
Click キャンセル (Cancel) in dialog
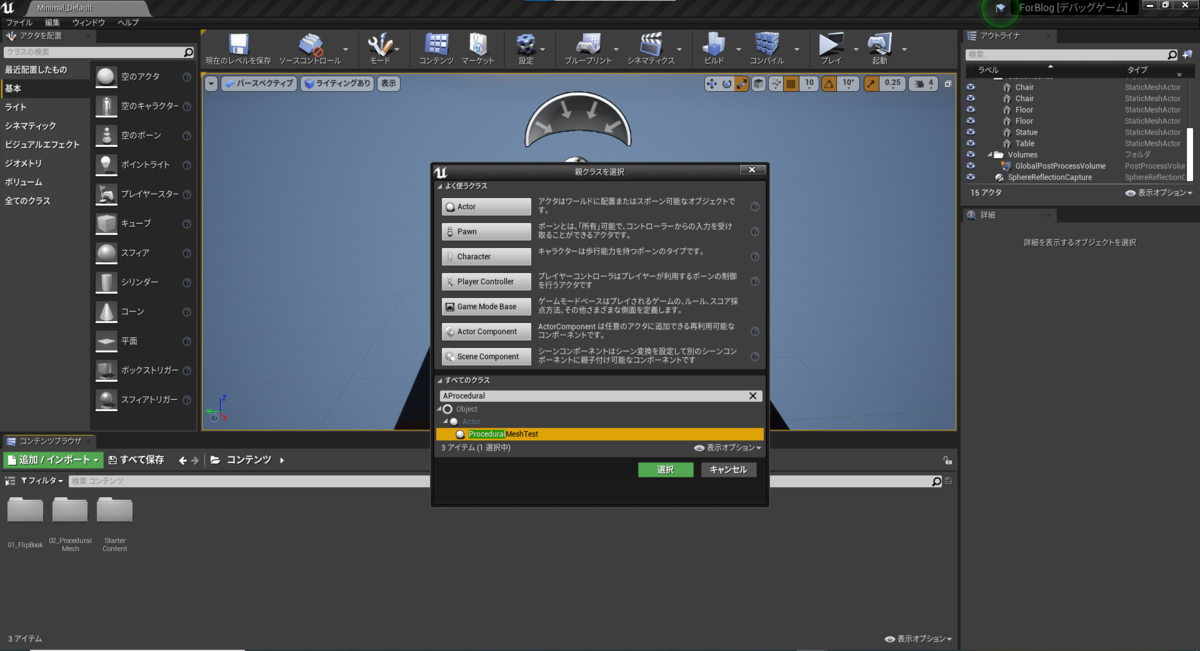728,469
